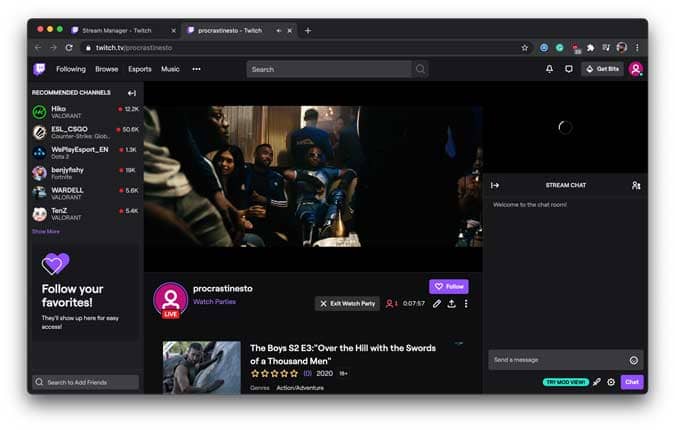
Task: Click Exit Watch Party button
Action: point(347,303)
